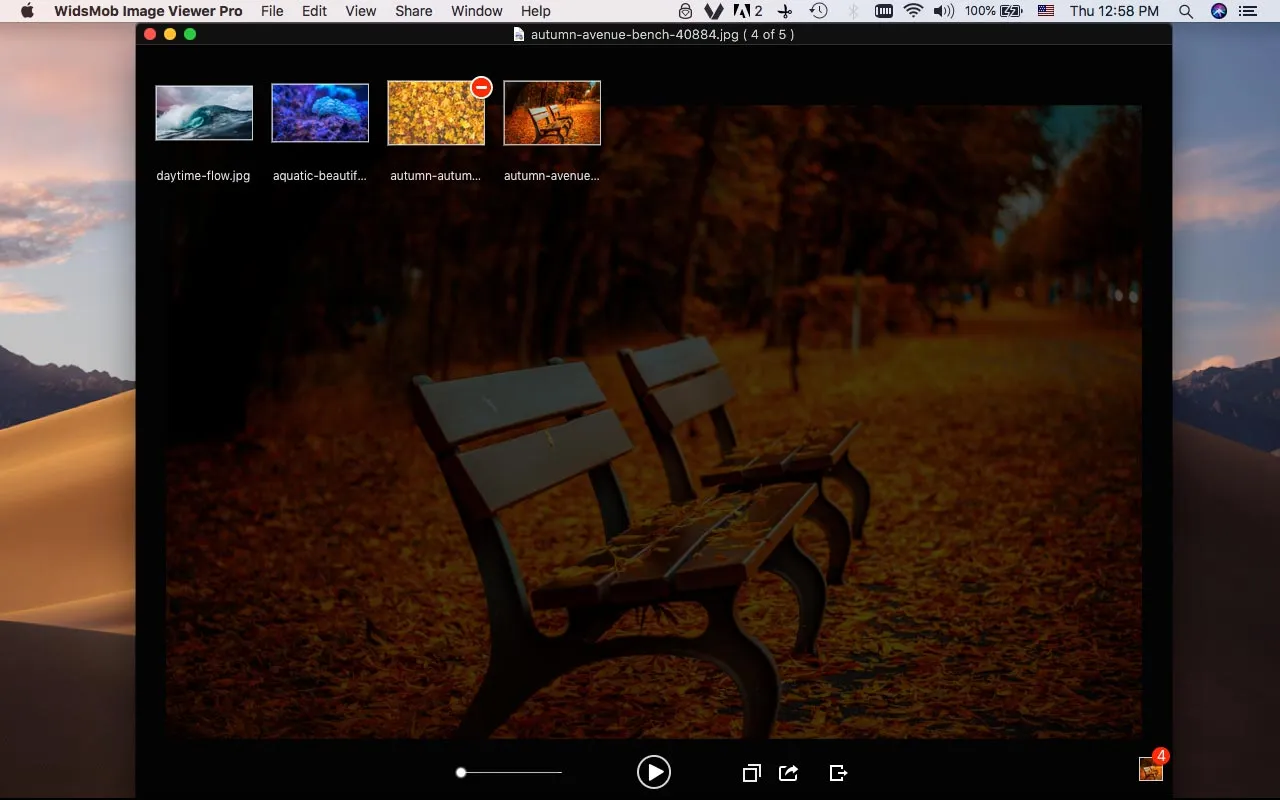Click the export icon in bottom toolbar
Screen dimensions: 1280x800
(838, 773)
